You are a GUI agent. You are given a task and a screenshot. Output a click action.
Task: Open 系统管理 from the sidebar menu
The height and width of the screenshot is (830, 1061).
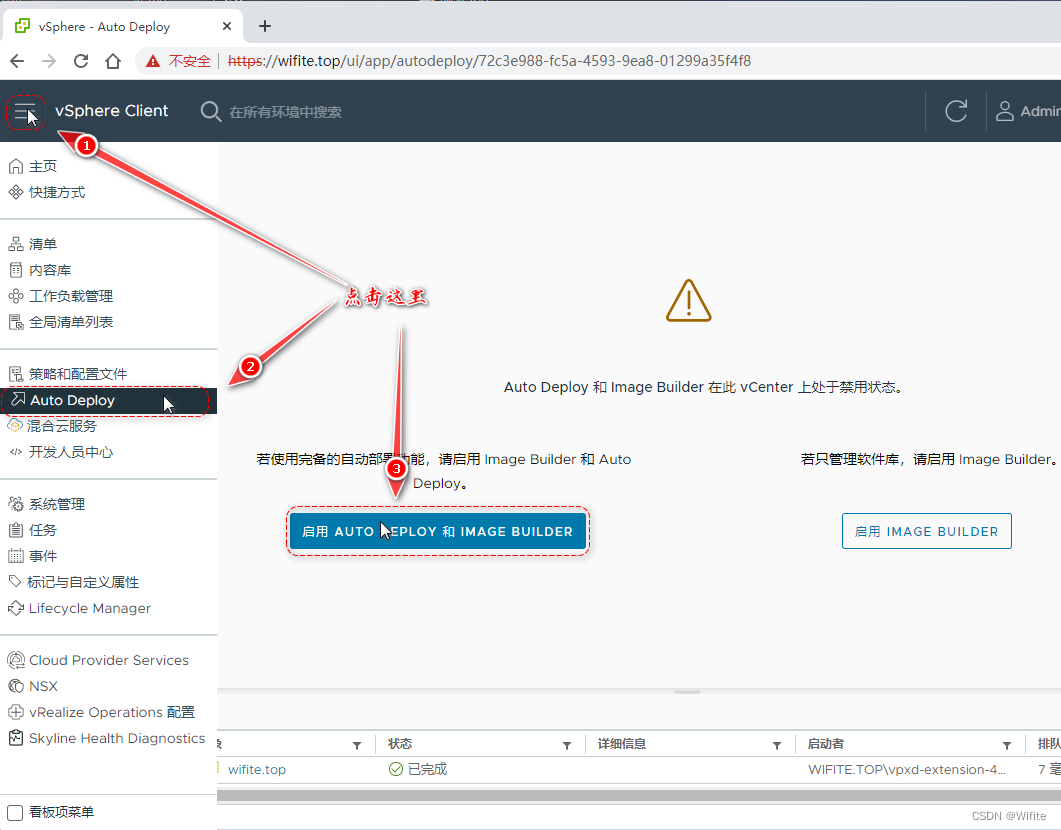pyautogui.click(x=57, y=504)
